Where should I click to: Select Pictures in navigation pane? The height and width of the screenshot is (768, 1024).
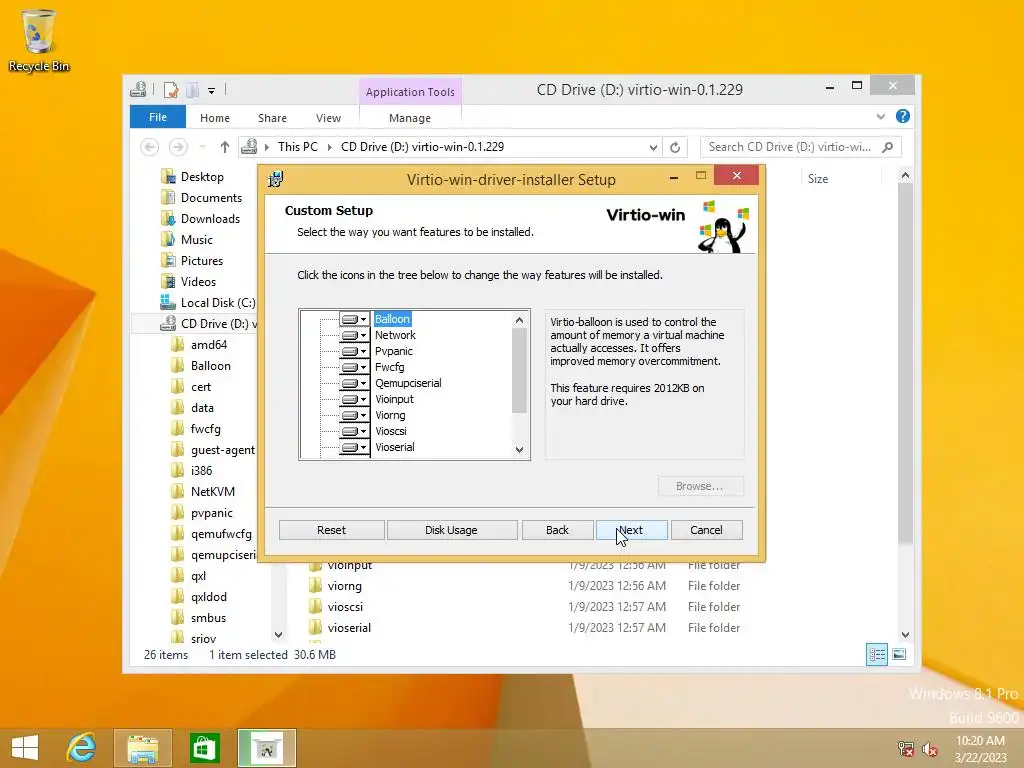[202, 261]
